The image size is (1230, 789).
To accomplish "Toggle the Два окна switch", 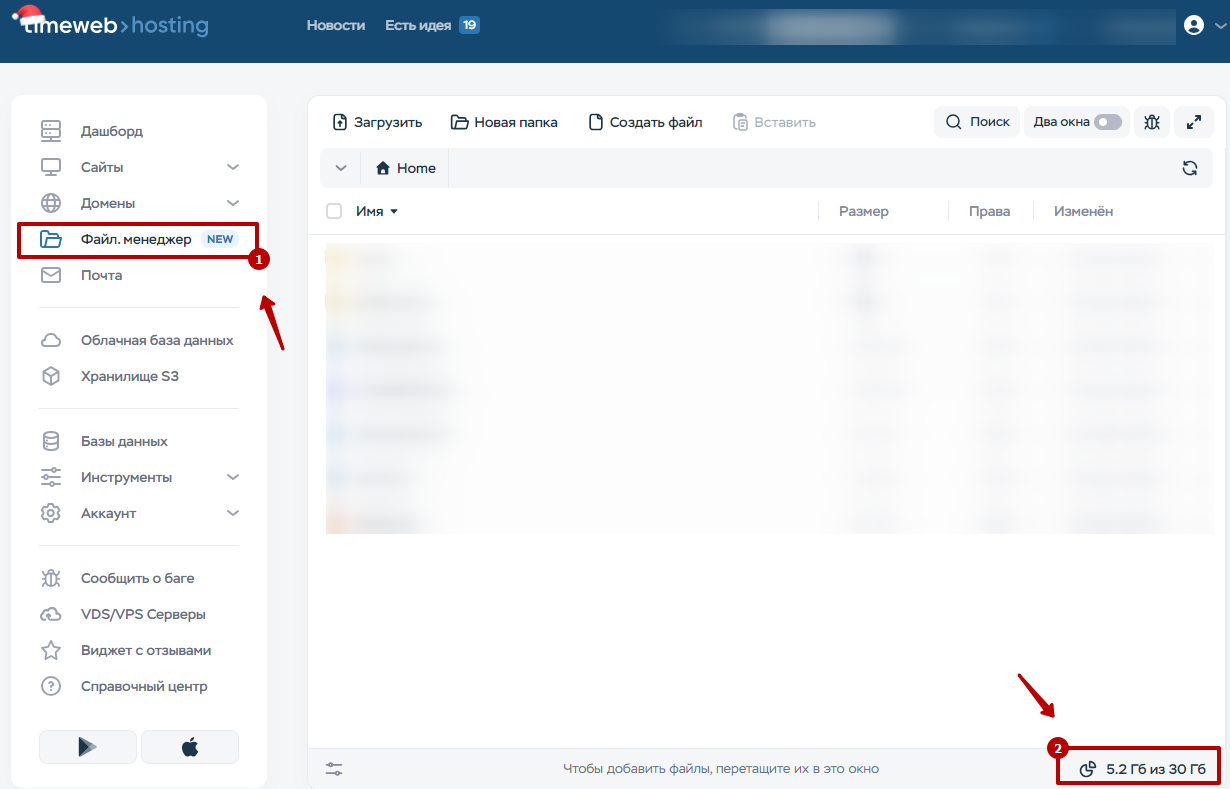I will 1107,122.
